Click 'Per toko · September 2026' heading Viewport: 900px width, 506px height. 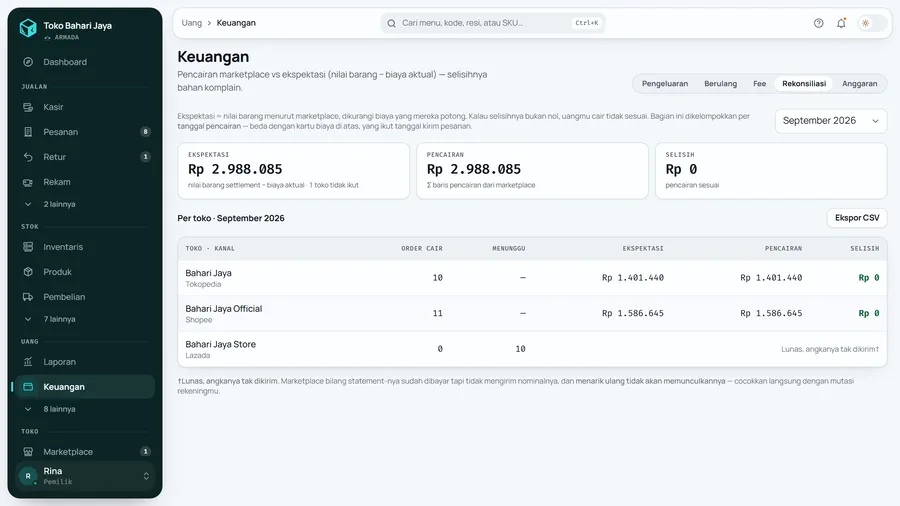point(231,218)
